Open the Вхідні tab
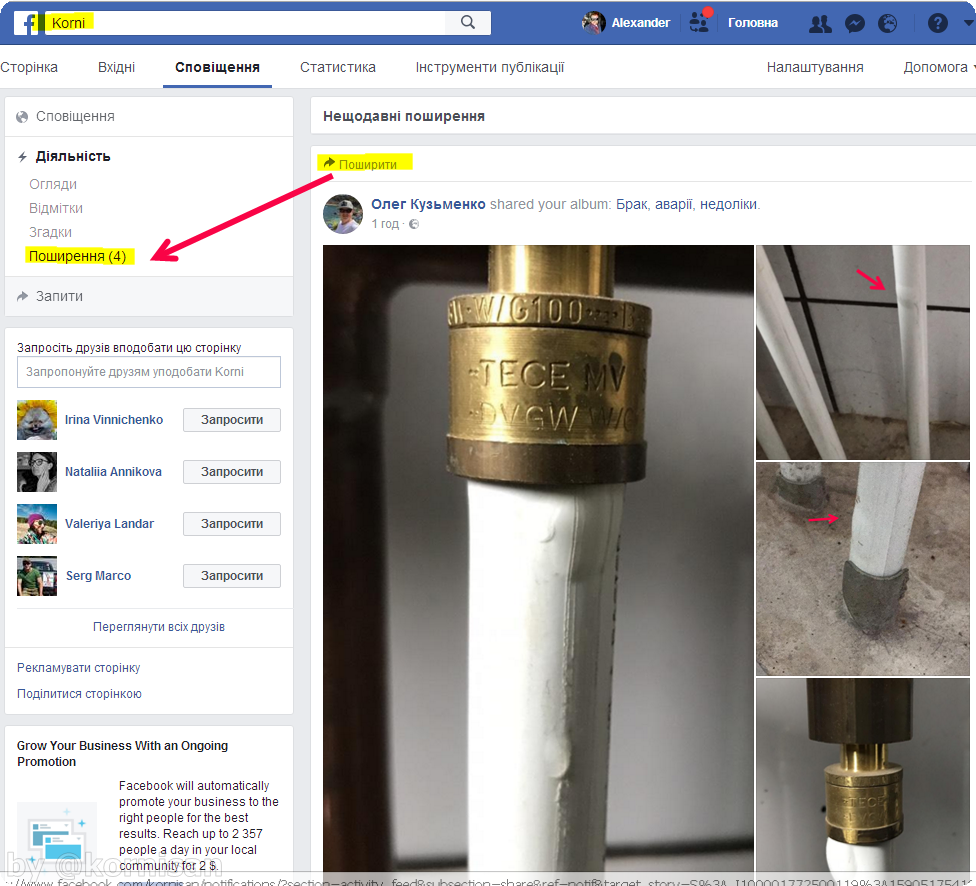 [116, 67]
